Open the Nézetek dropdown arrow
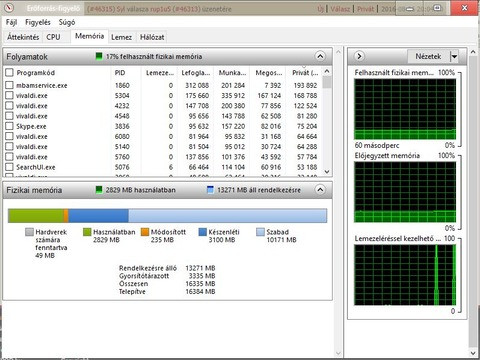Image resolution: width=480 pixels, height=360 pixels. click(x=455, y=56)
